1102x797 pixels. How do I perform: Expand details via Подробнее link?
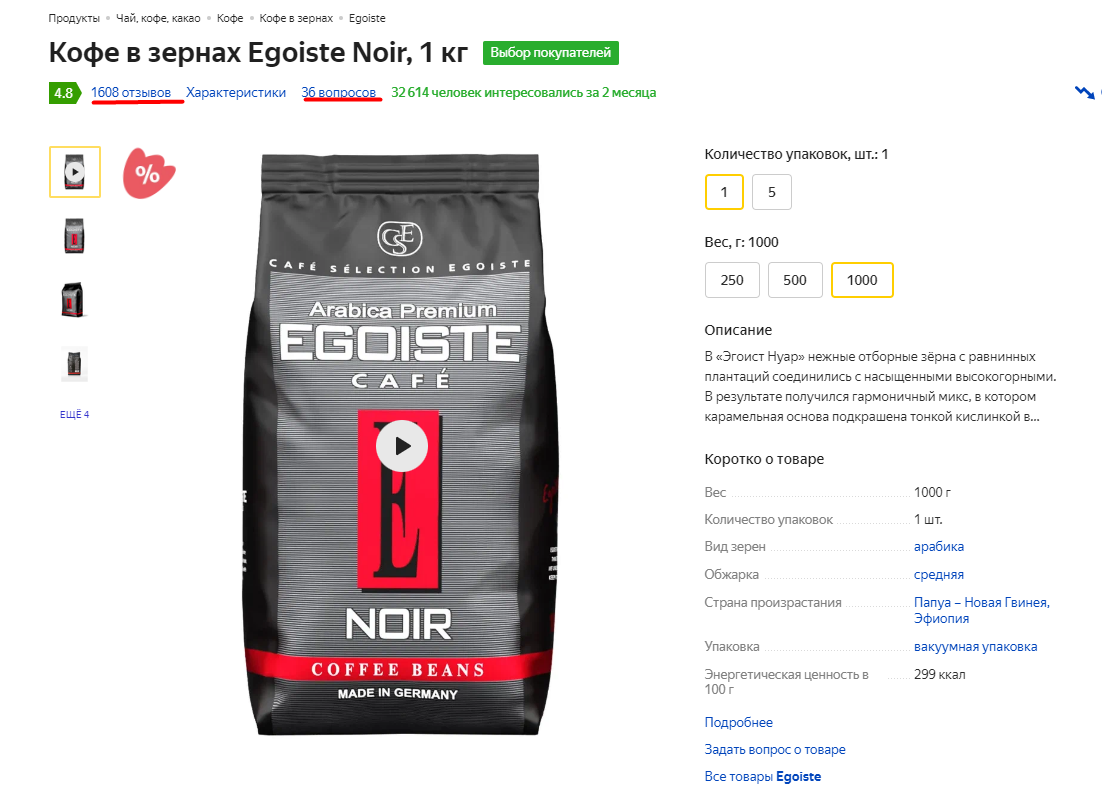[x=739, y=722]
